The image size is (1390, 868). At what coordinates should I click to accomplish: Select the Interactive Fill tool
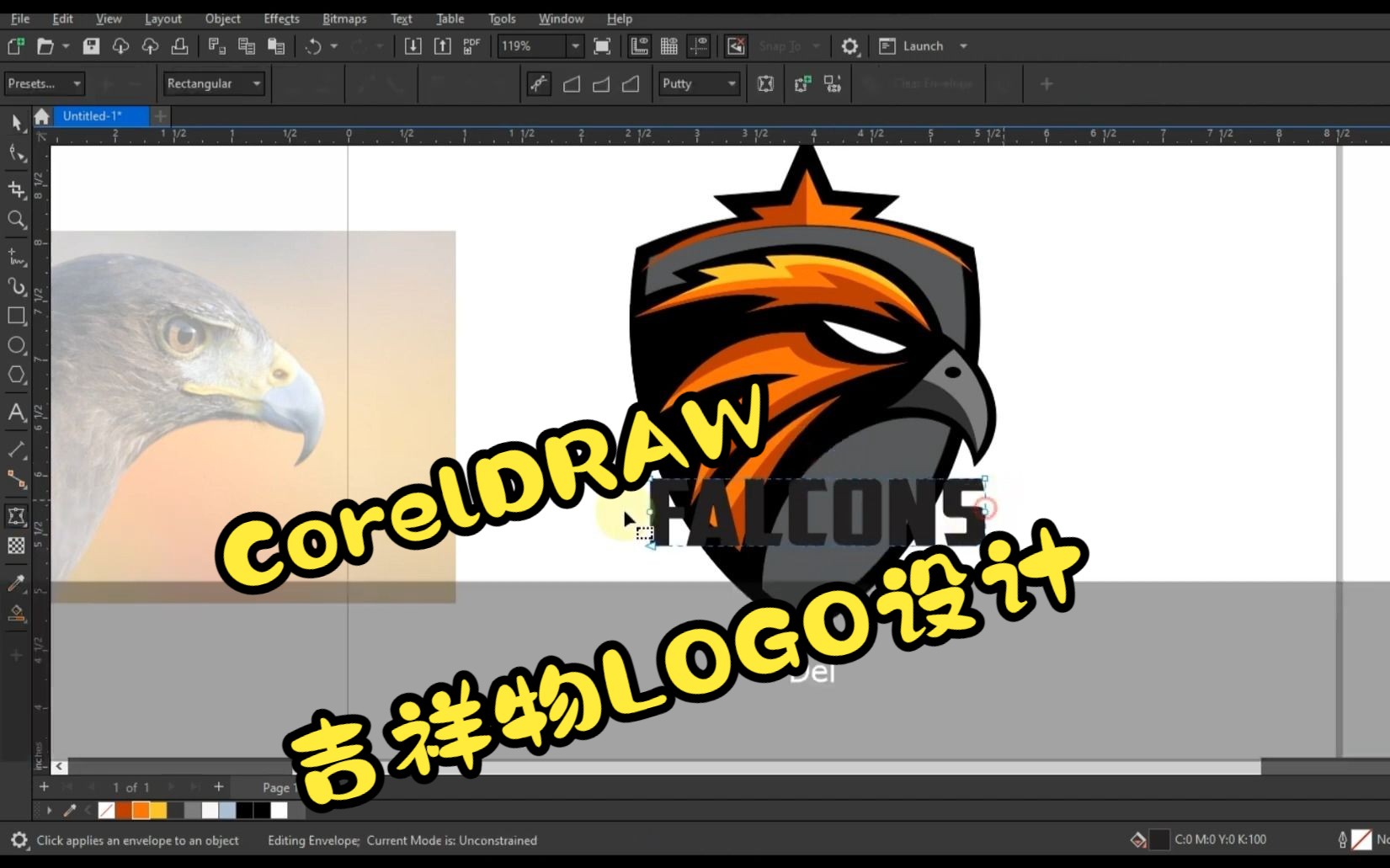coord(16,613)
